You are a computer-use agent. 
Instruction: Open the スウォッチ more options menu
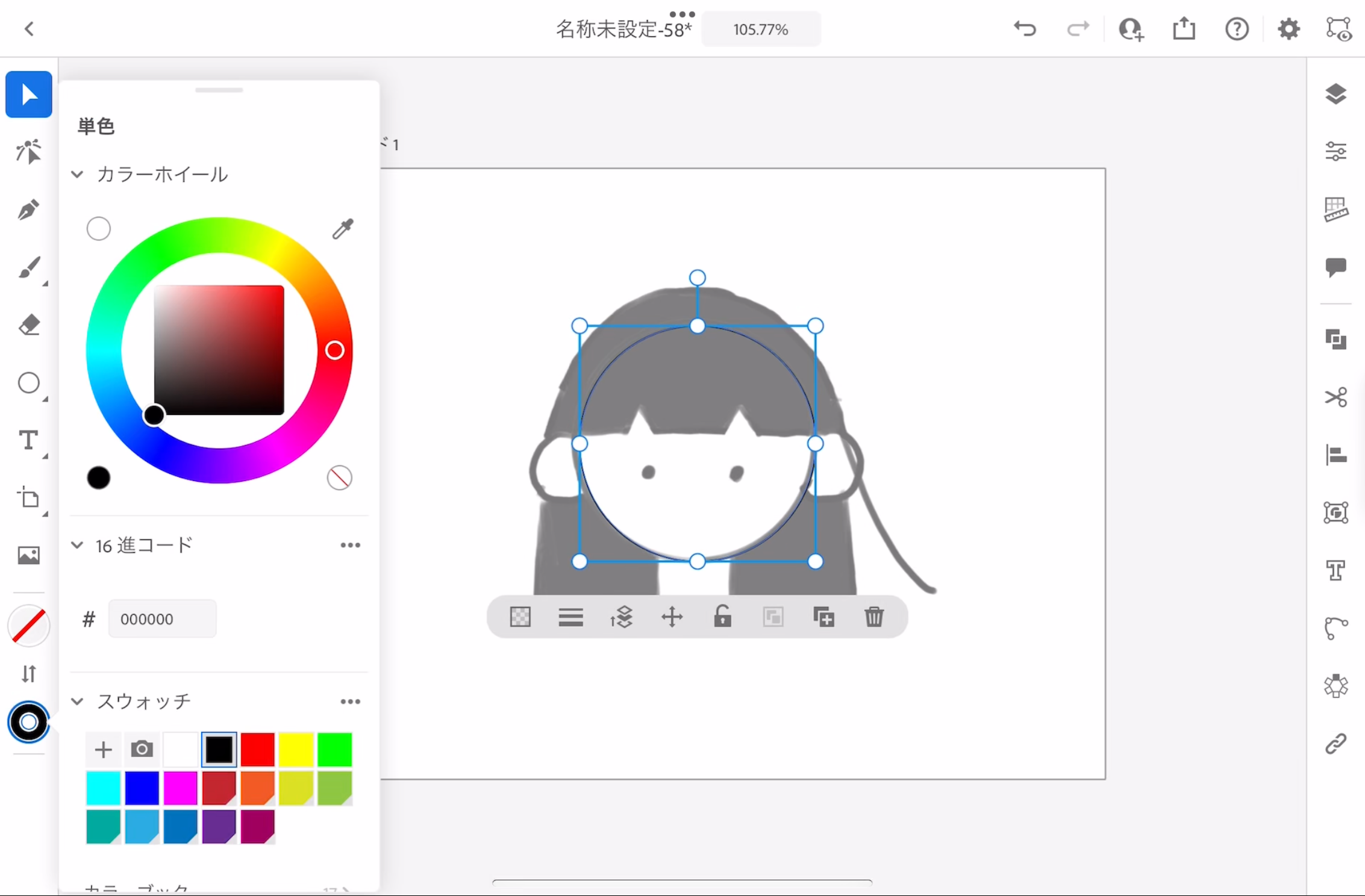click(x=350, y=702)
